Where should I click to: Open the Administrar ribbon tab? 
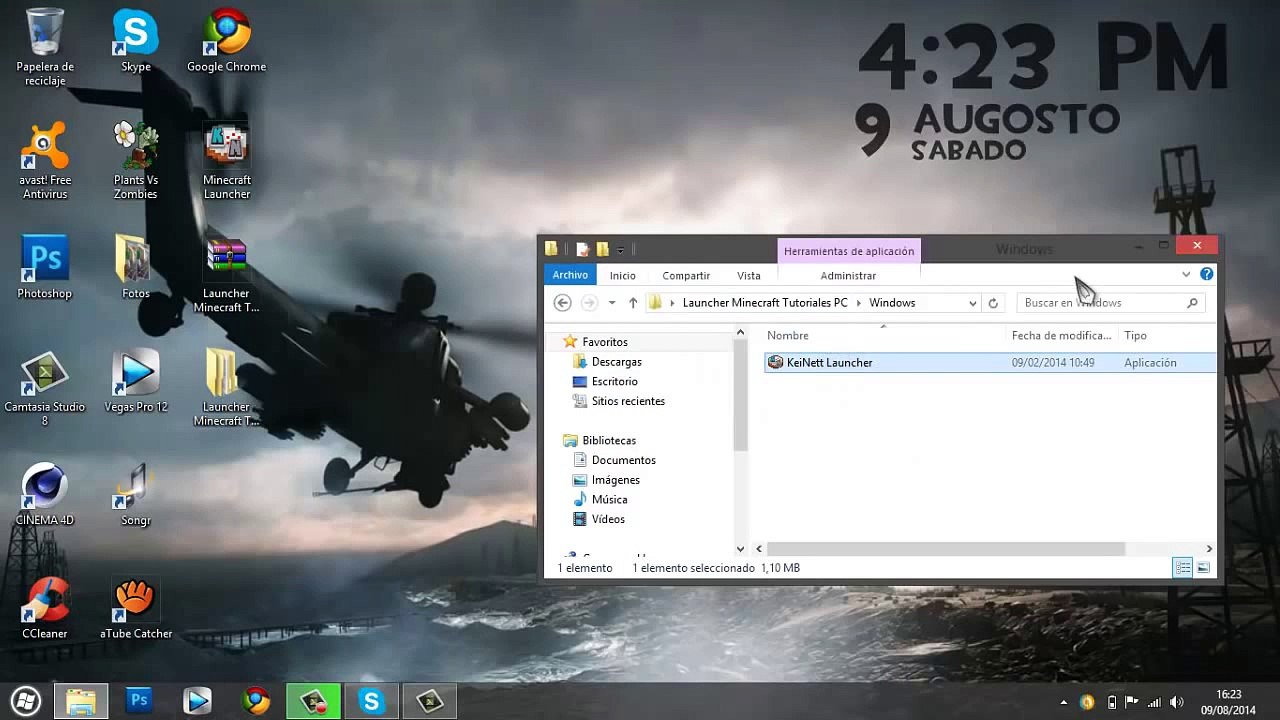pyautogui.click(x=848, y=276)
